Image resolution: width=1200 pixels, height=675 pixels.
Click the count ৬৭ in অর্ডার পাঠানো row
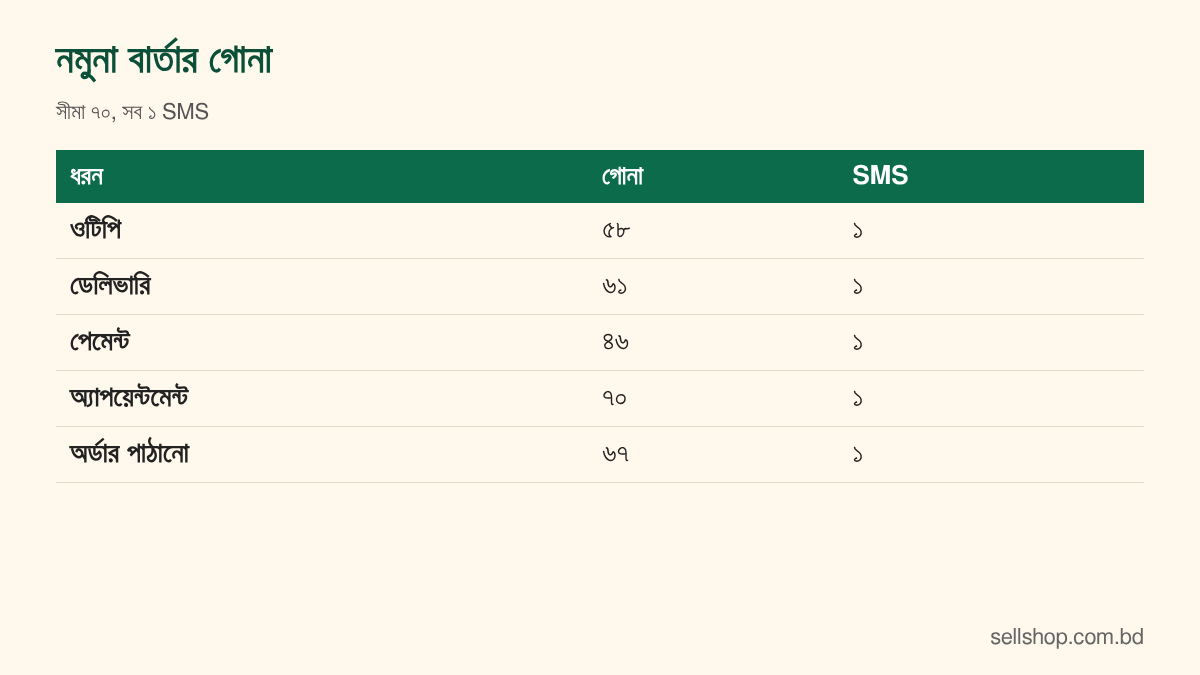616,454
